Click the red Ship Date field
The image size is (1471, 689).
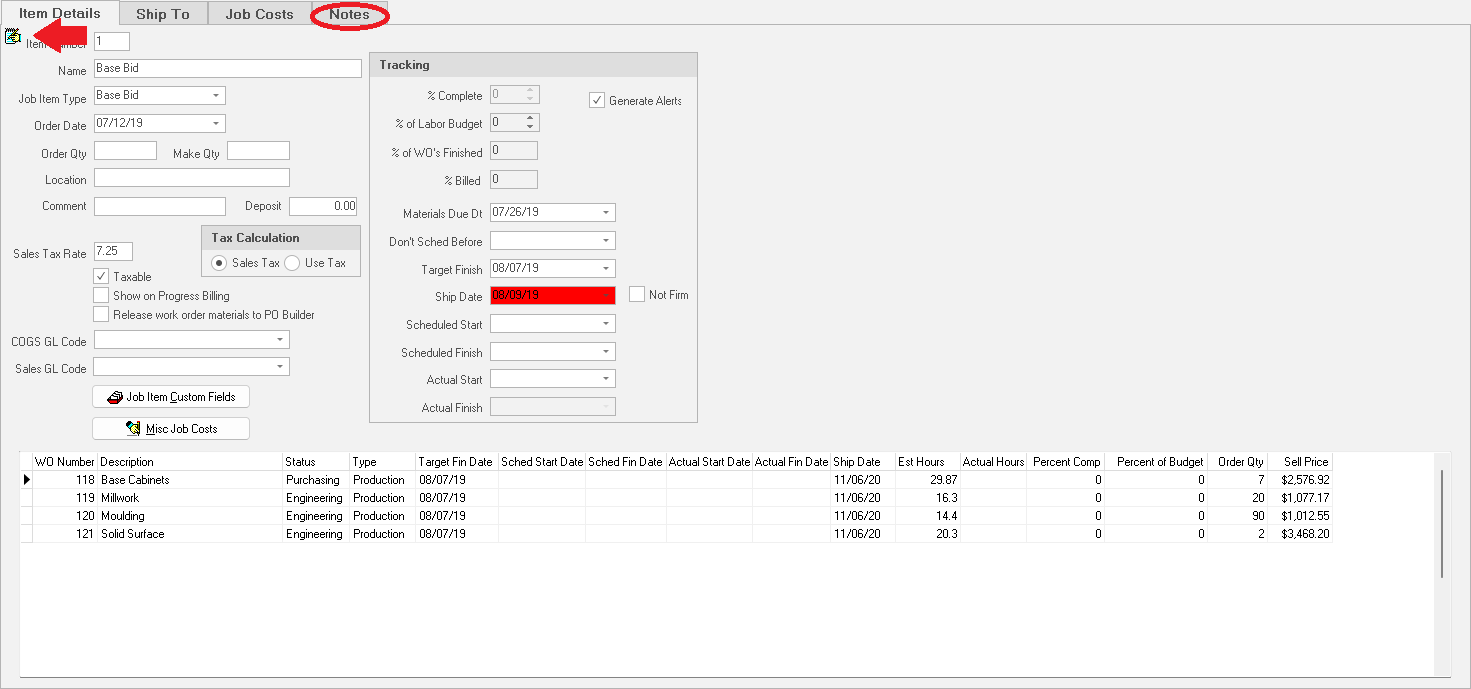click(x=552, y=295)
